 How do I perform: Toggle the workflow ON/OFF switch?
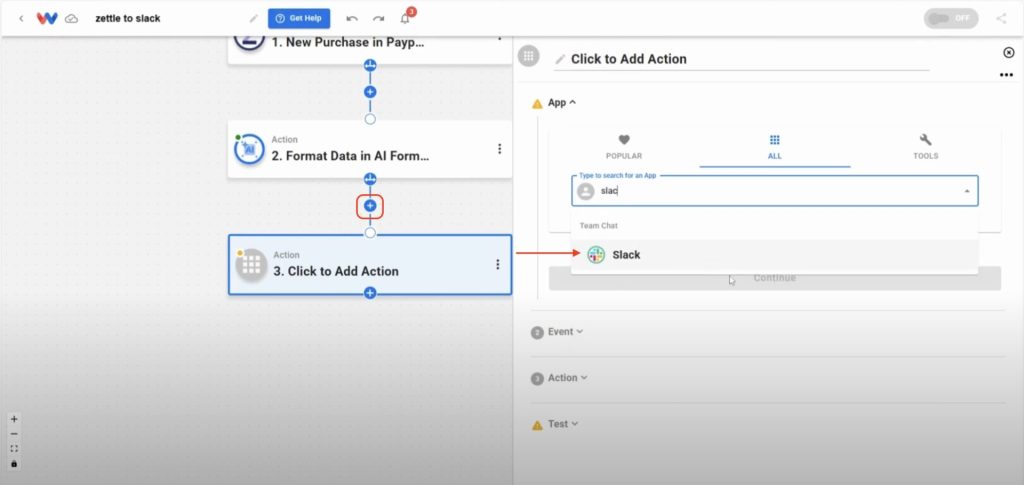pos(951,18)
